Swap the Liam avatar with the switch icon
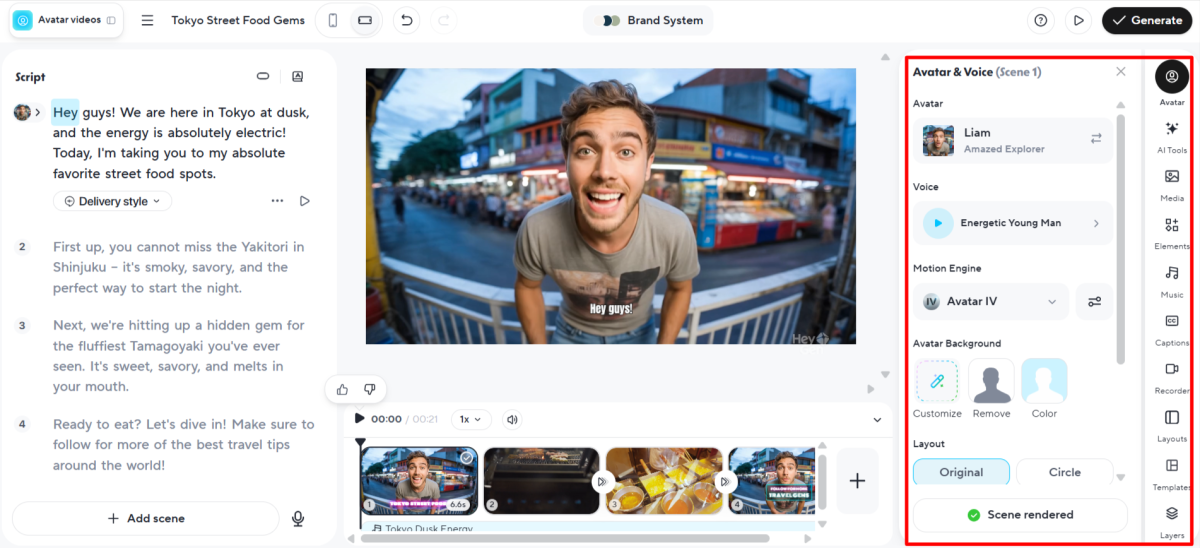Screen dimensions: 1200x548 1096,138
